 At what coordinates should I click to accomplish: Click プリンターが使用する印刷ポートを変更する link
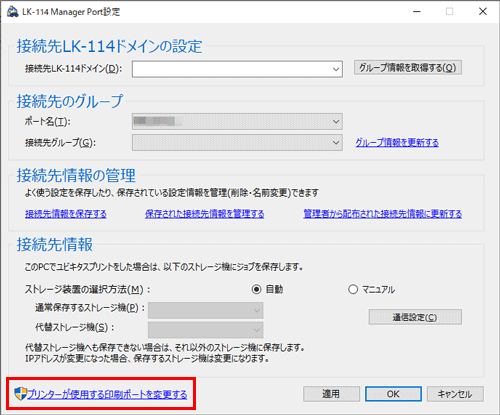click(x=107, y=395)
